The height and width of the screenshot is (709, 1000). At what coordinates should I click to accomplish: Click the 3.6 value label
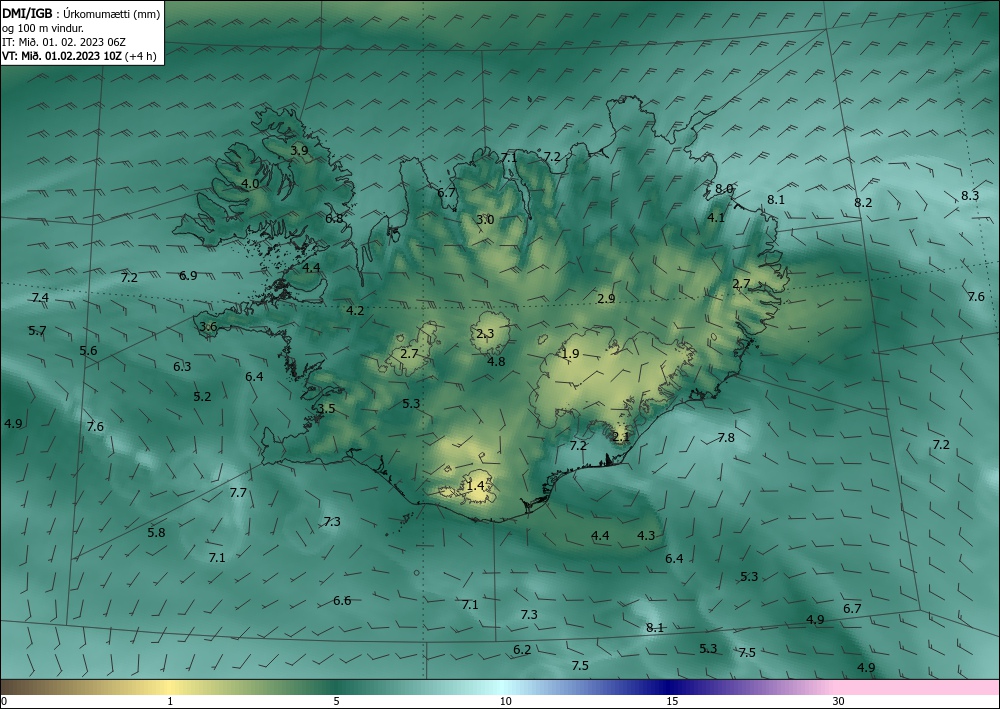209,327
